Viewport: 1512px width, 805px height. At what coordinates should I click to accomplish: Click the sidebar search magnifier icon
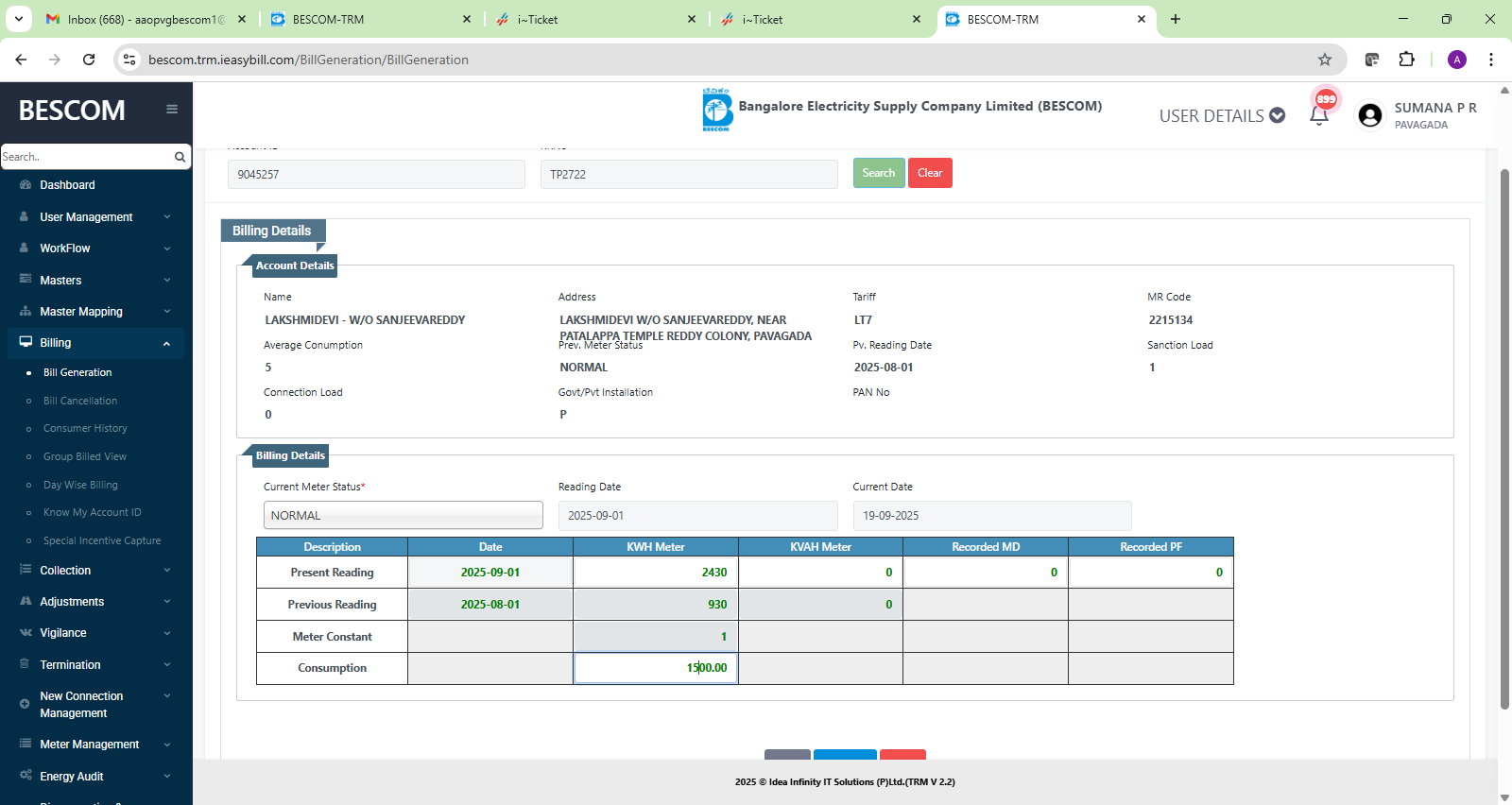pos(180,157)
